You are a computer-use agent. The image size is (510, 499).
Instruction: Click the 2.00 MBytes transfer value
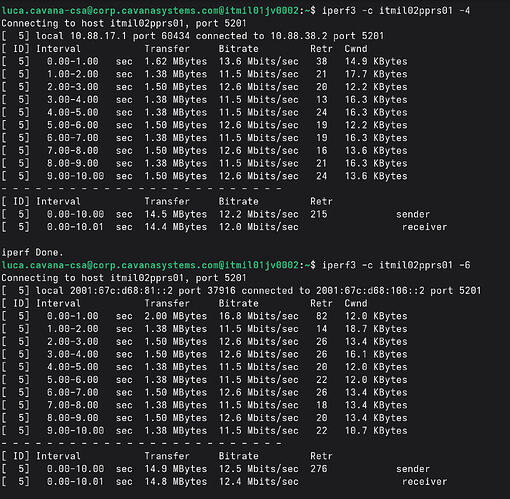click(176, 316)
